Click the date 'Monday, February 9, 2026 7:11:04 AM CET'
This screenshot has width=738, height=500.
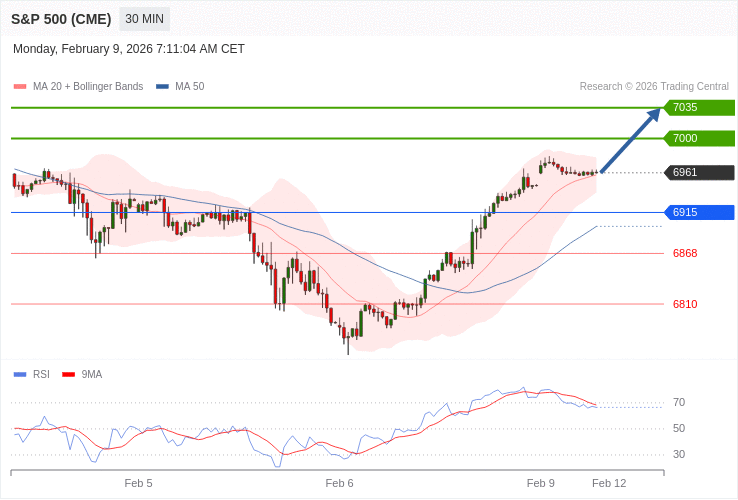128,49
